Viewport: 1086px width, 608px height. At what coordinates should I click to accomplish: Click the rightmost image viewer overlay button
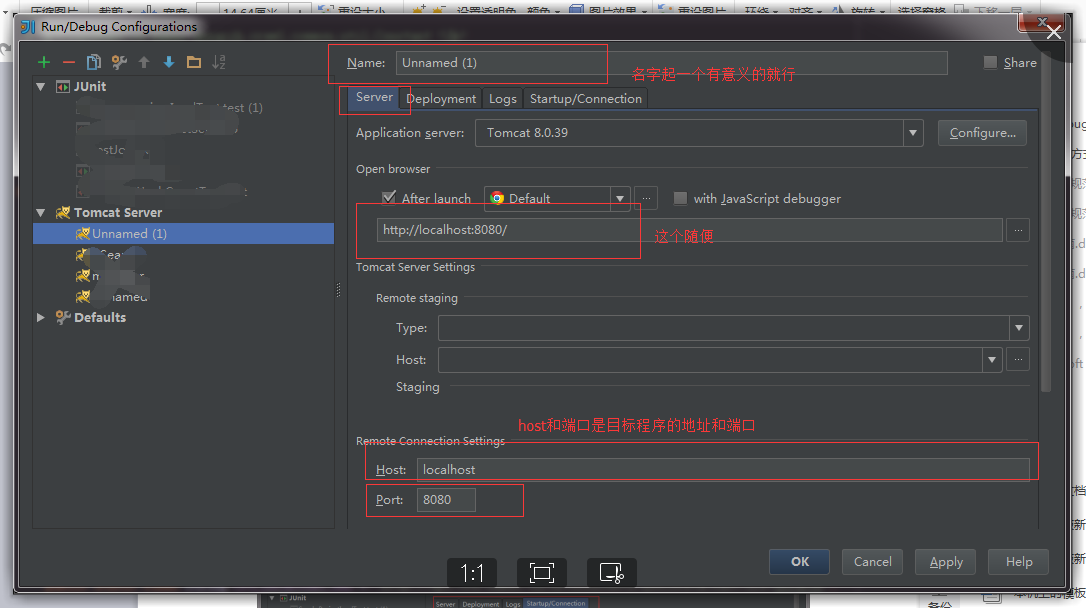click(x=612, y=573)
